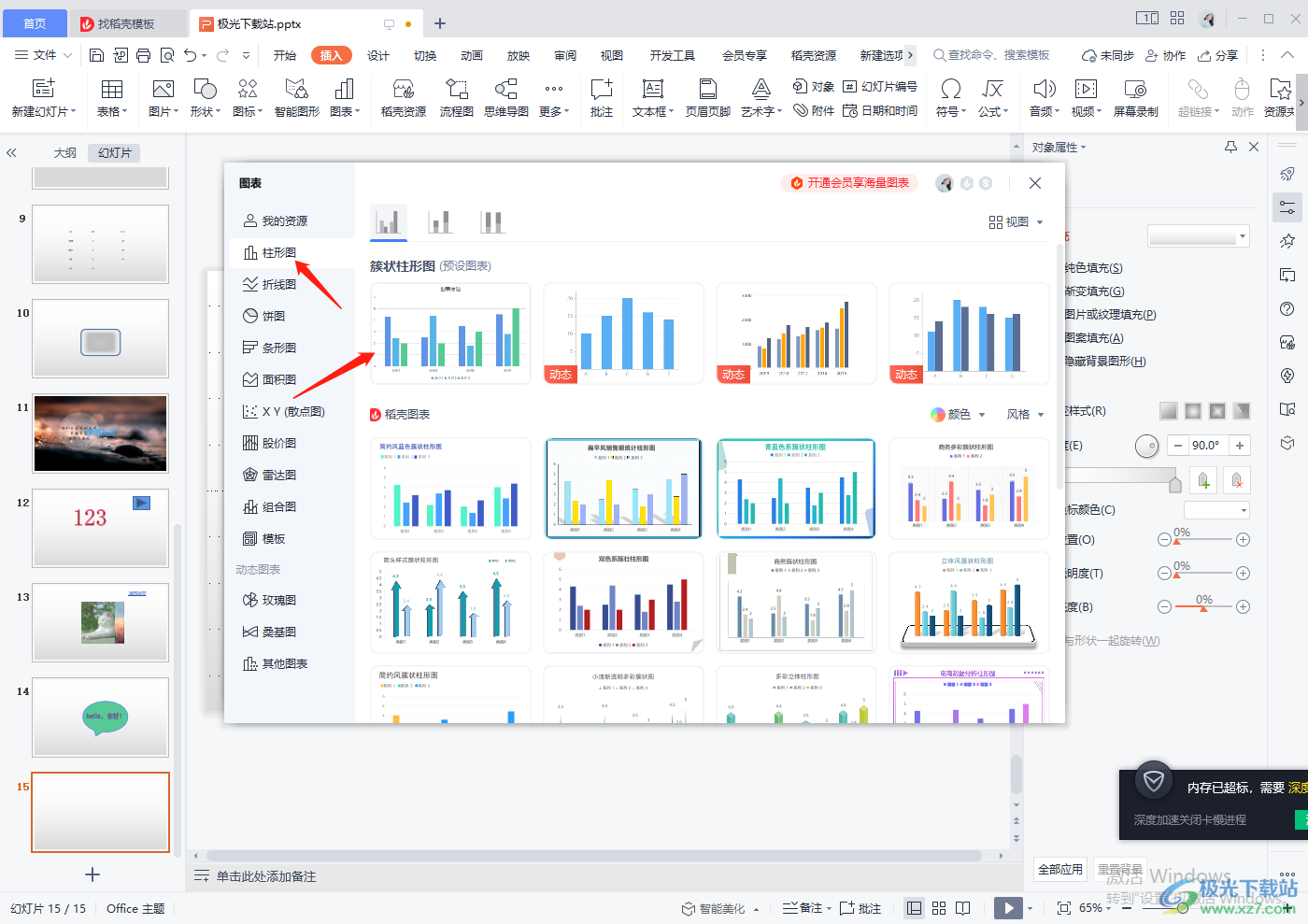Click the Share (分享) button

(x=1218, y=55)
